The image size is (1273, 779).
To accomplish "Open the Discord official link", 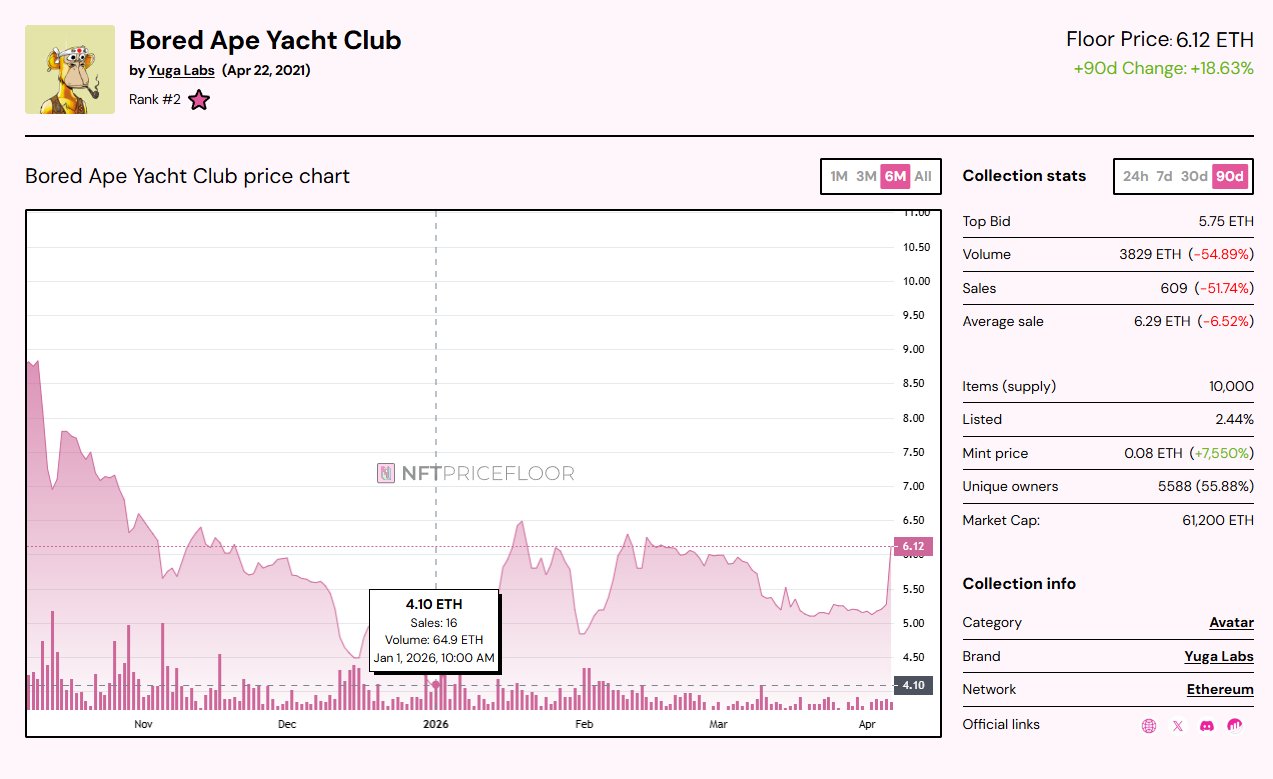I will (x=1207, y=726).
